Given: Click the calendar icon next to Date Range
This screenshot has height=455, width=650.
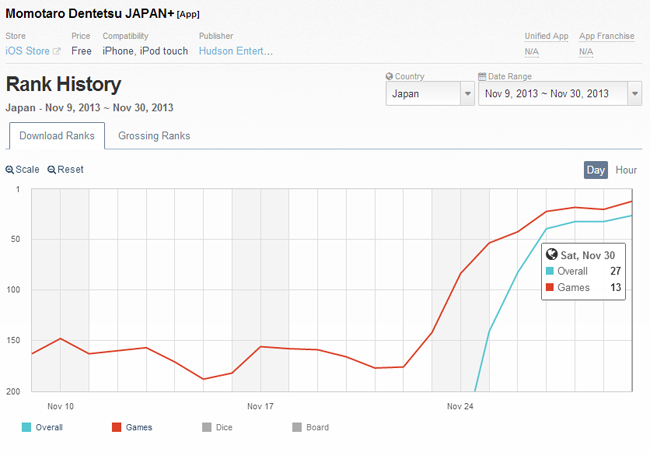Looking at the screenshot, I should tap(482, 76).
